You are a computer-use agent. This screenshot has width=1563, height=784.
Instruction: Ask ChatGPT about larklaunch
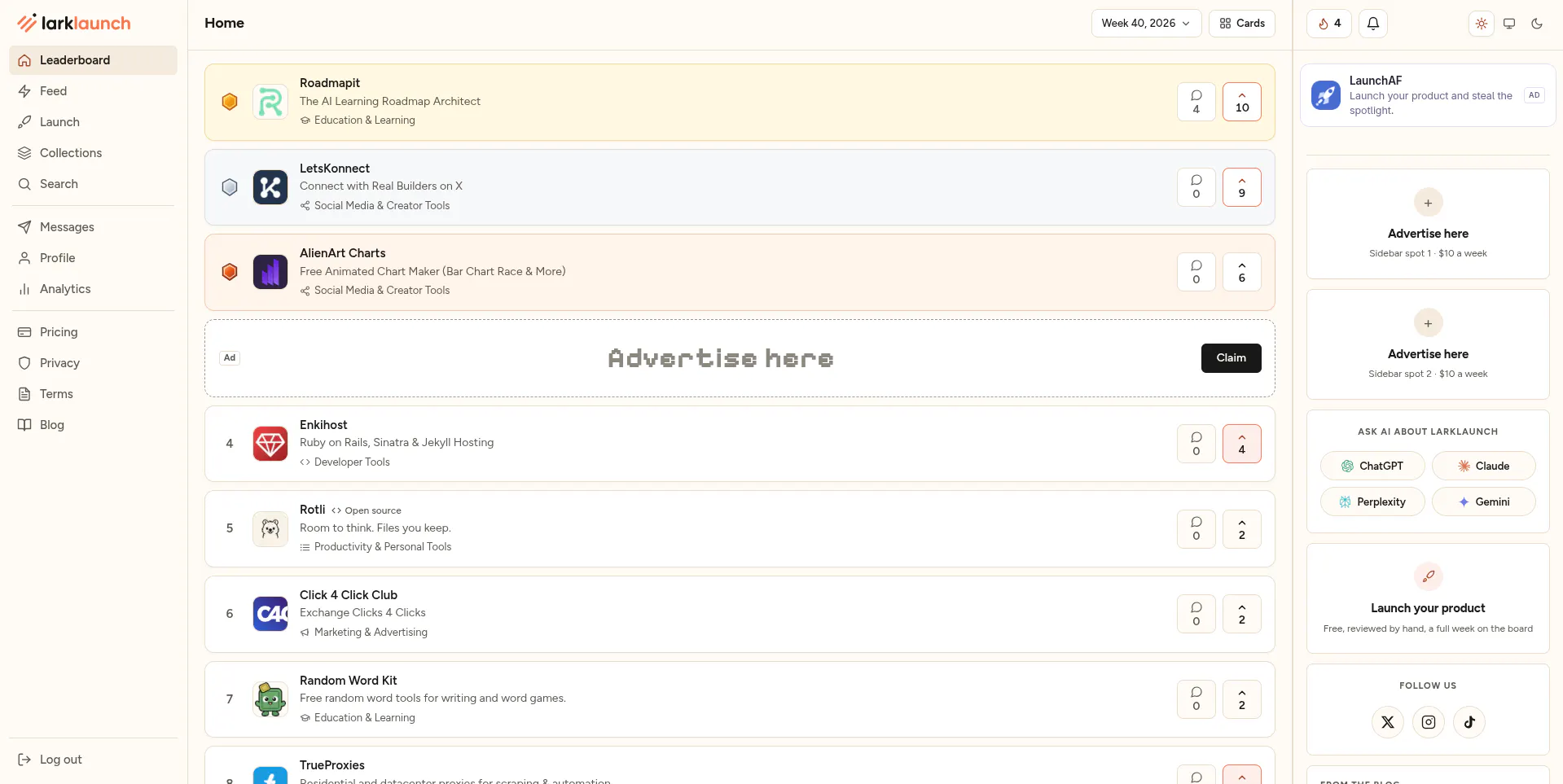click(1372, 466)
